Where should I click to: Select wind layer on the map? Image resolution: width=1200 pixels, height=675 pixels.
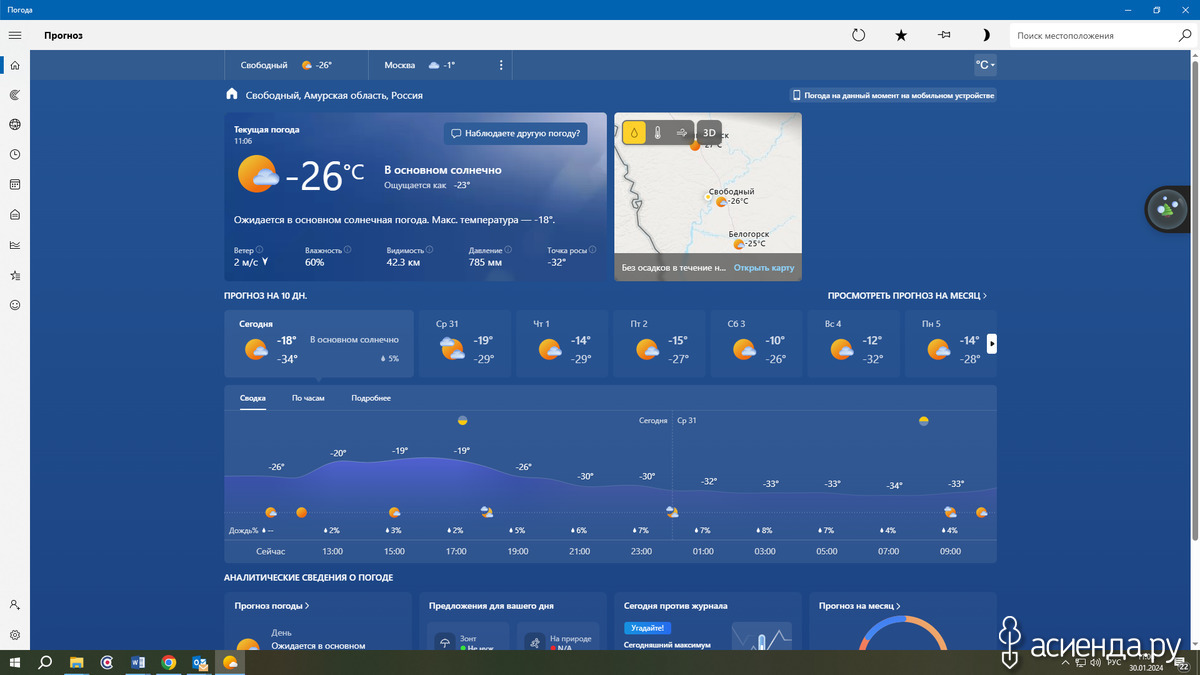tap(682, 132)
